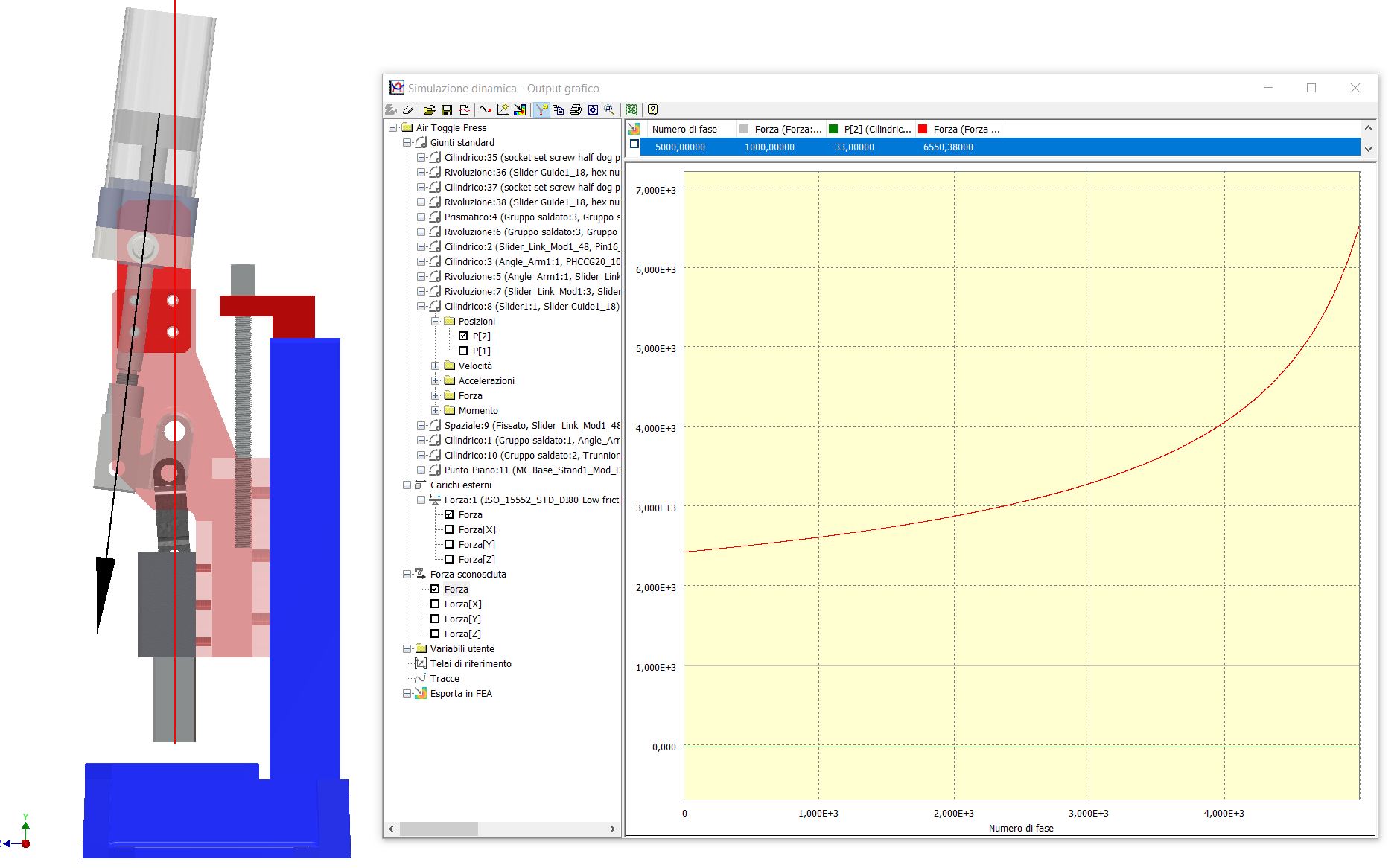Enable Forza[X] under Forza:1

[449, 529]
